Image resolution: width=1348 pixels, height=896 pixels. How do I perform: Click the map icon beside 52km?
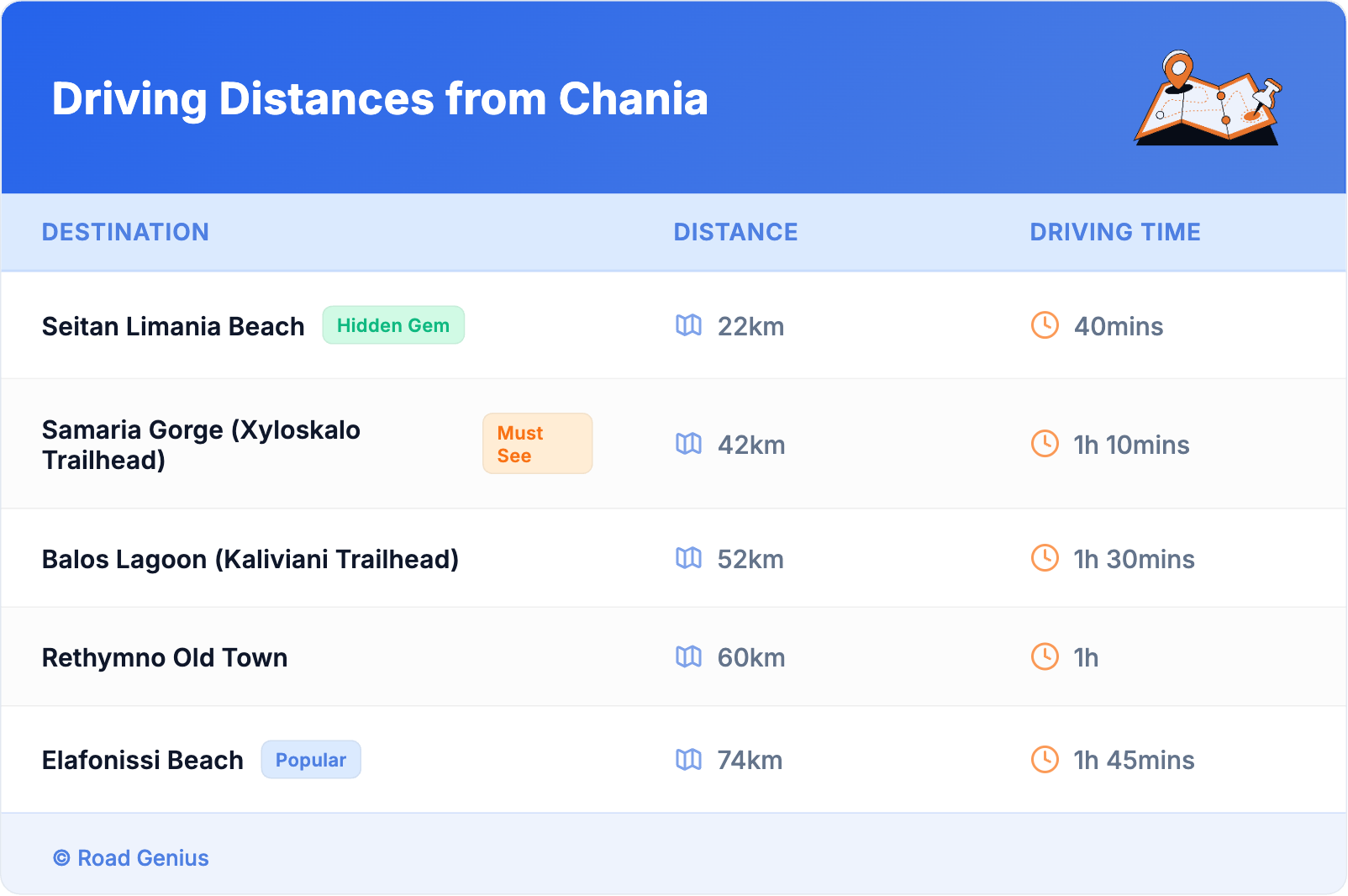[x=688, y=558]
